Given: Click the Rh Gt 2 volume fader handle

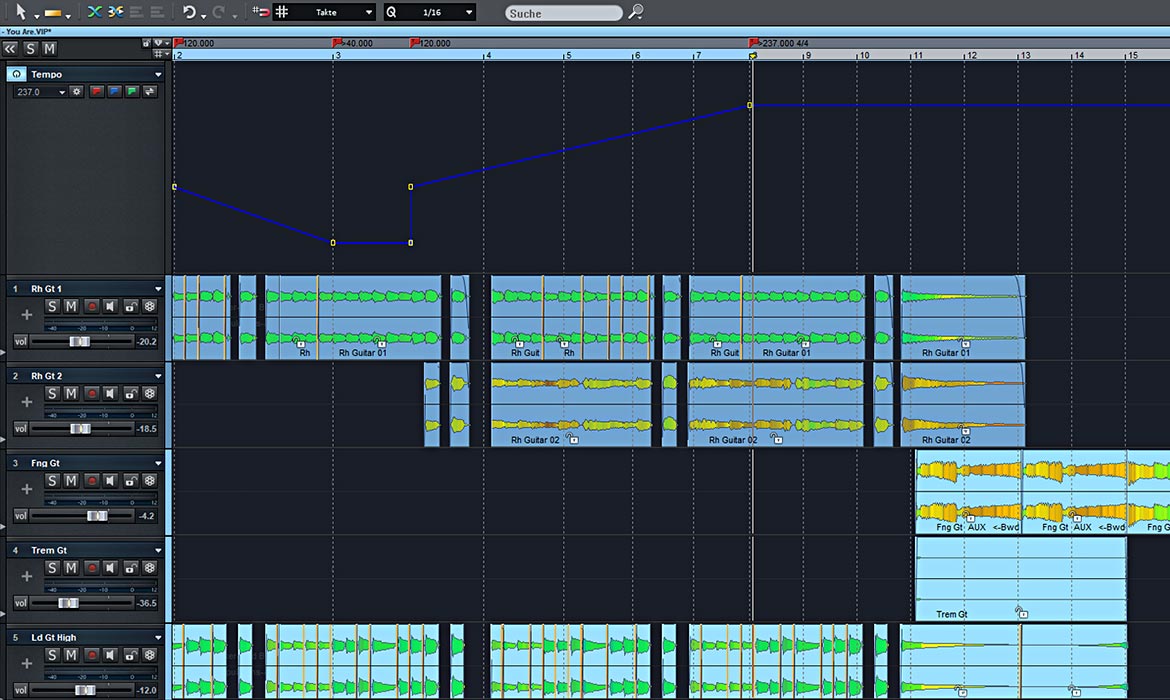Looking at the screenshot, I should 81,429.
